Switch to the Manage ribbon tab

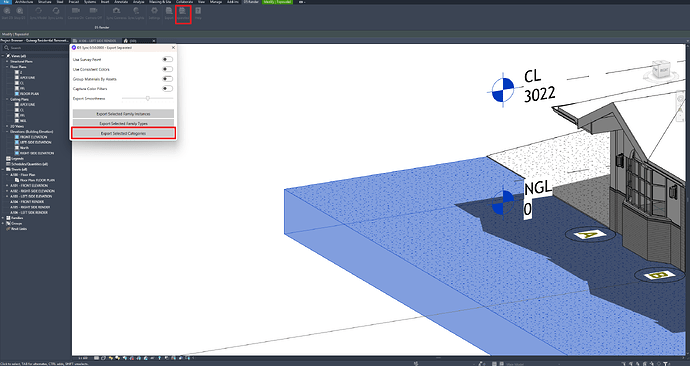pos(216,2)
